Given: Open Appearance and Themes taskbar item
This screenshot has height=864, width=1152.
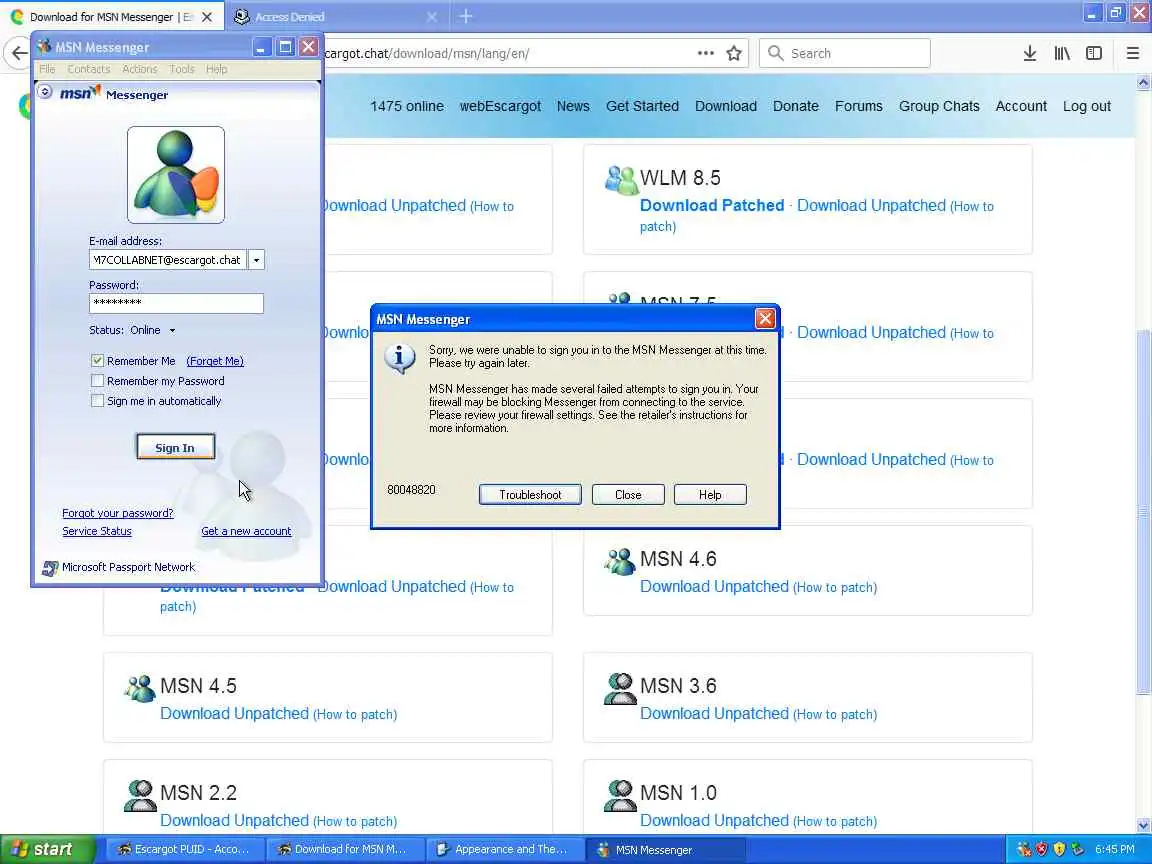Looking at the screenshot, I should click(x=505, y=849).
